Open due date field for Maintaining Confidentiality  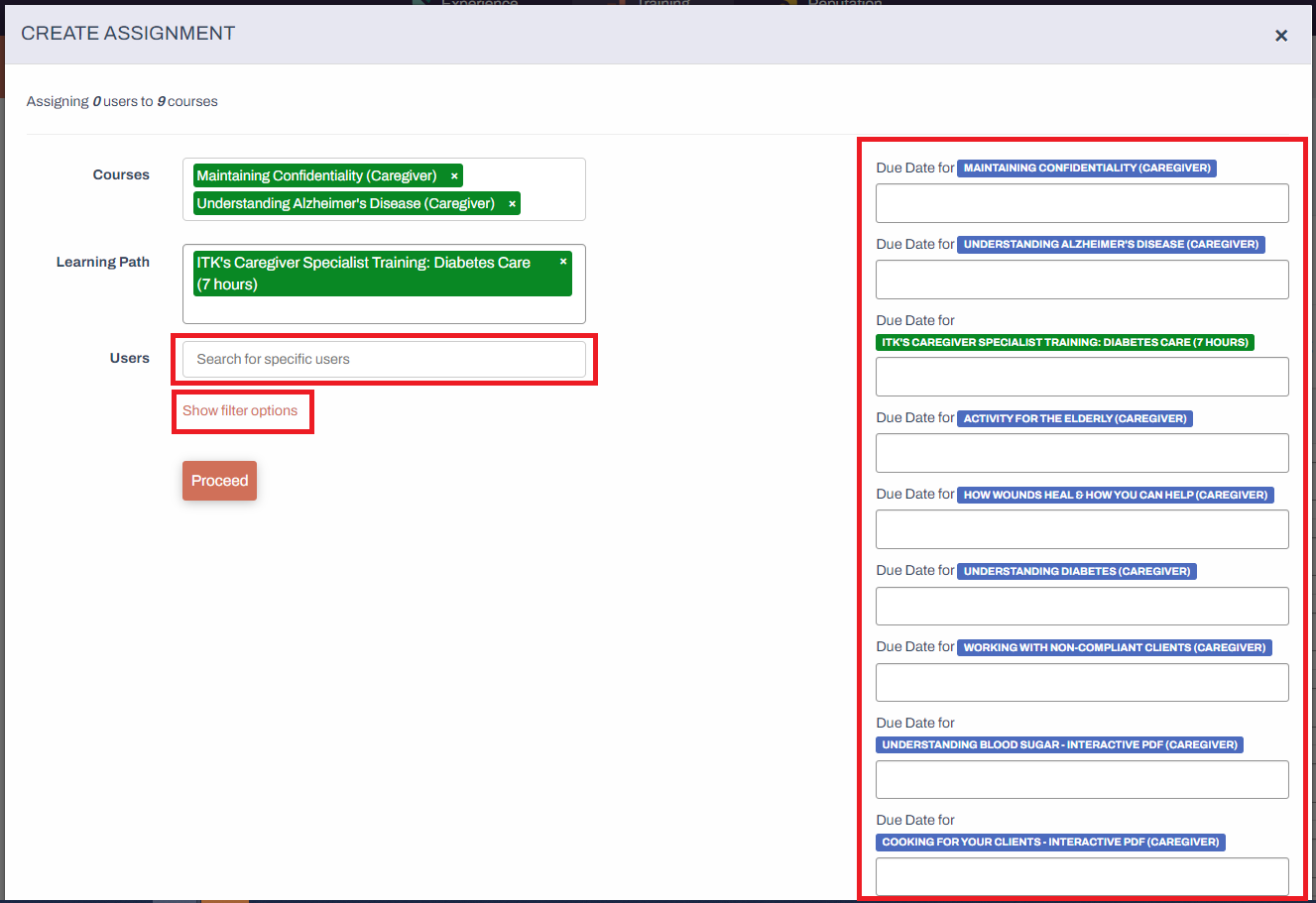1081,203
